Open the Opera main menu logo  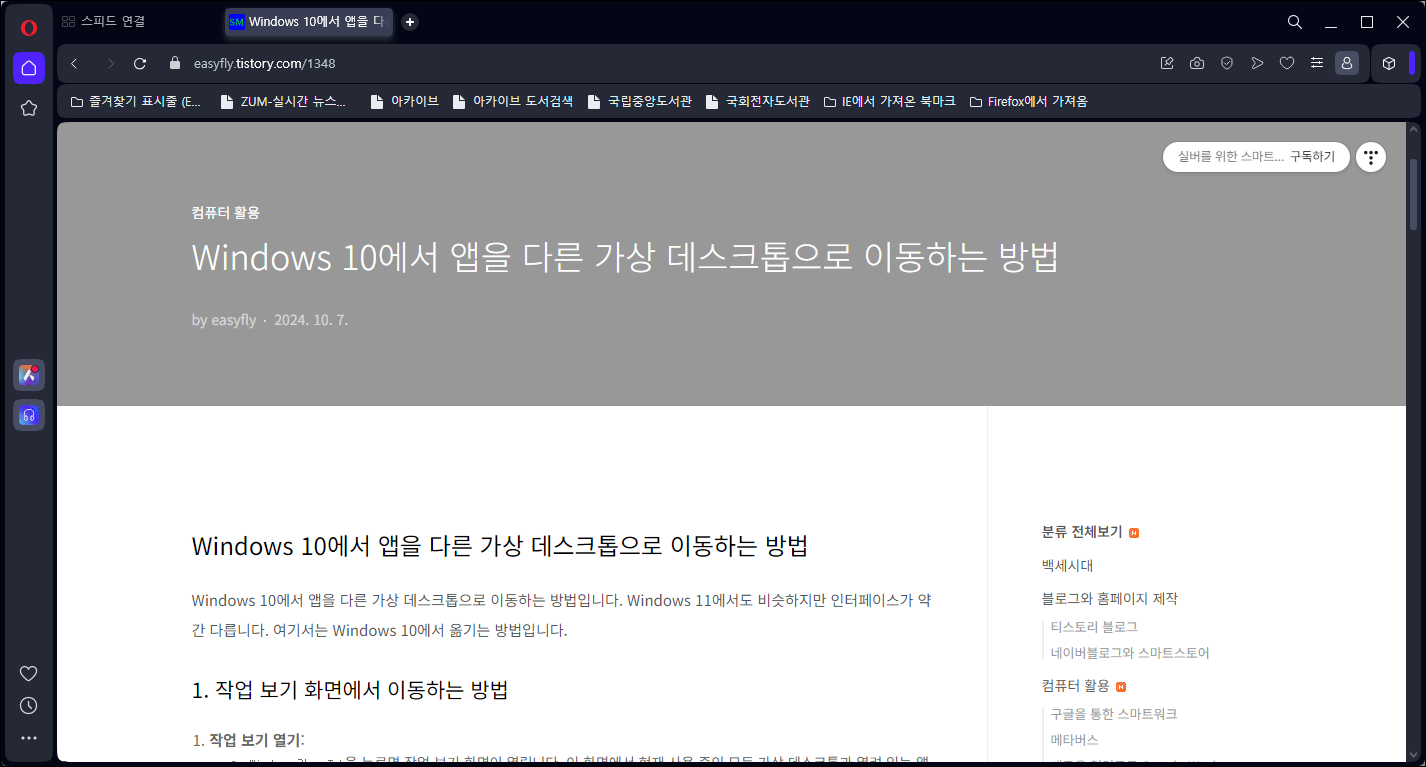(29, 27)
